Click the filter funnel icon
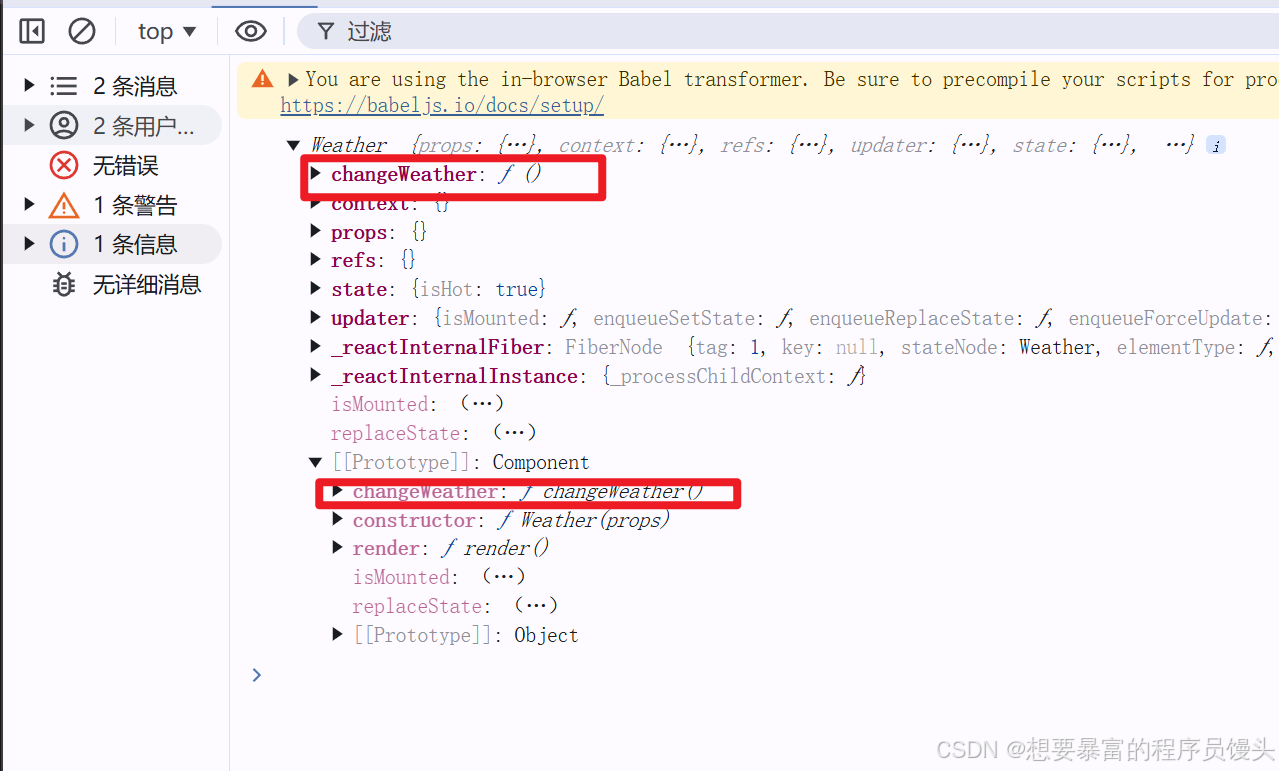The width and height of the screenshot is (1279, 771). pyautogui.click(x=325, y=32)
